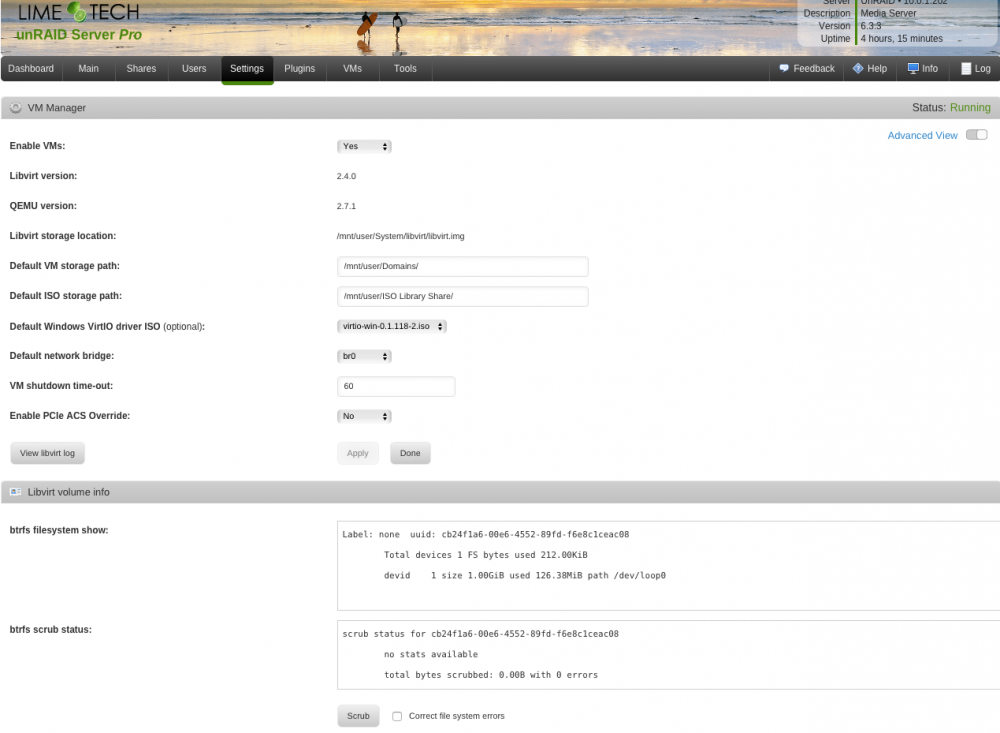Click the 'no stats available' line
Viewport: 1000px width, 733px height.
[x=430, y=654]
